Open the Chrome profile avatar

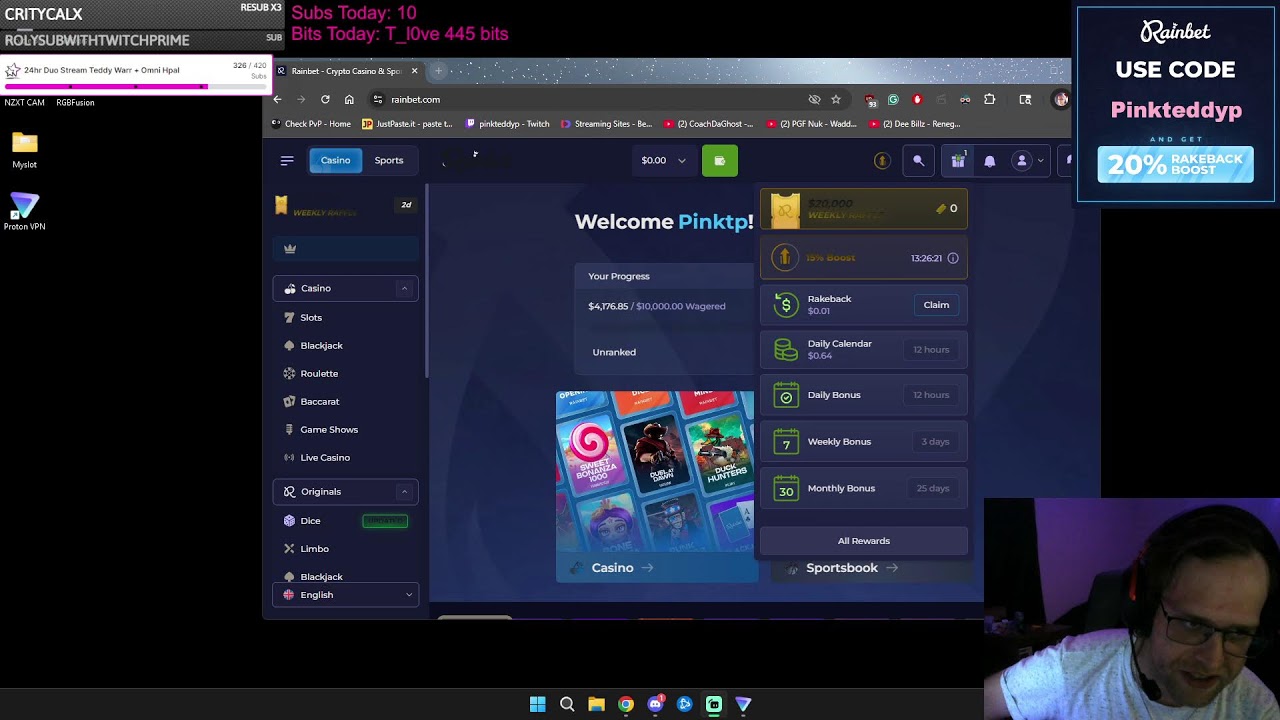[1061, 99]
